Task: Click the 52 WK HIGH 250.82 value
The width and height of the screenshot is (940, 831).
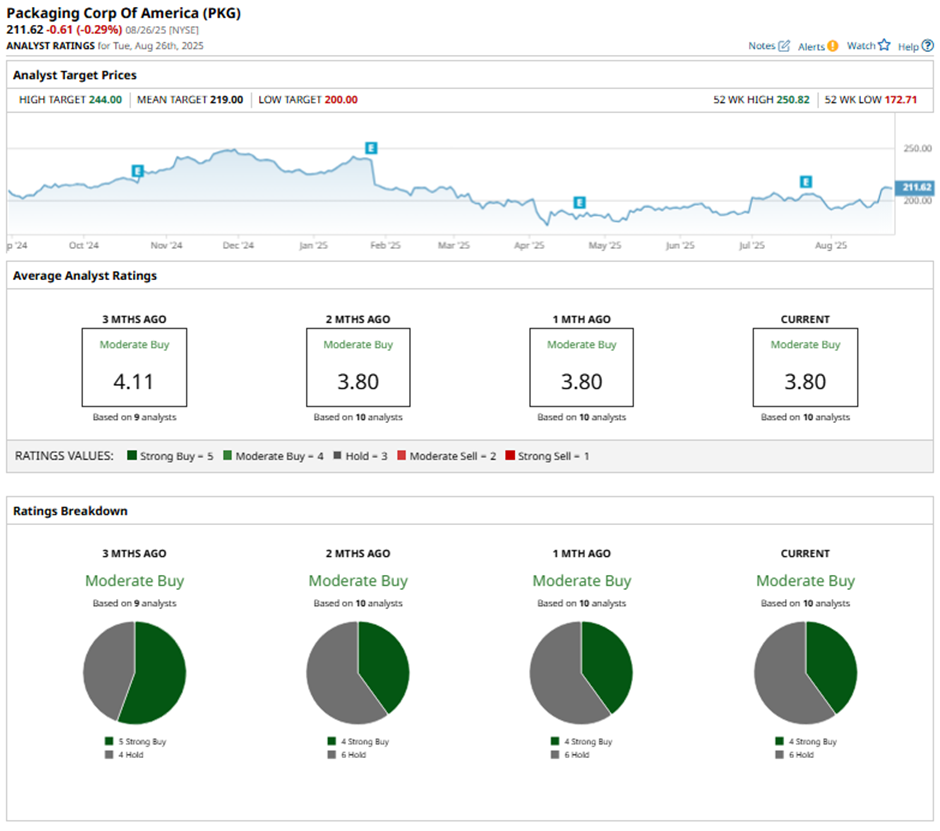Action: (x=793, y=100)
